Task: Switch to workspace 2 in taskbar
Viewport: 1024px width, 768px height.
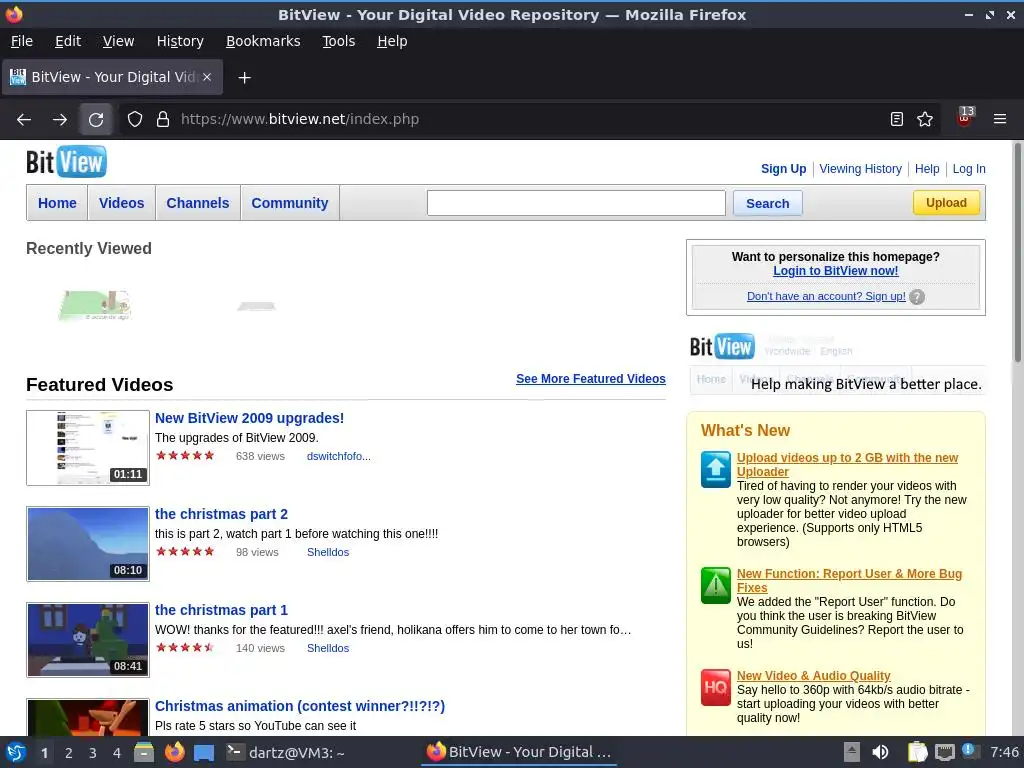Action: tap(69, 753)
